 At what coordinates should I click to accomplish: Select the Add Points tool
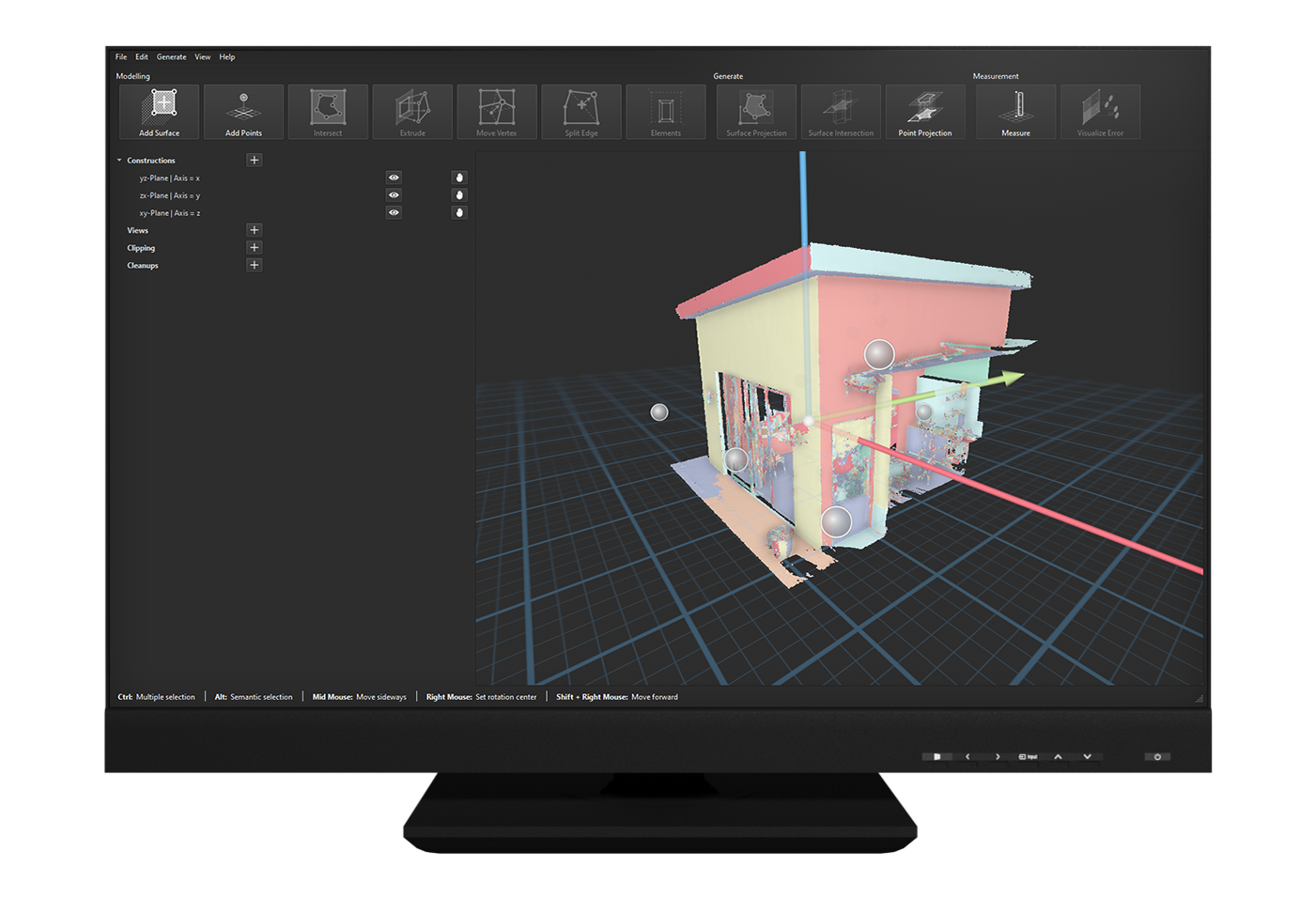(x=243, y=112)
